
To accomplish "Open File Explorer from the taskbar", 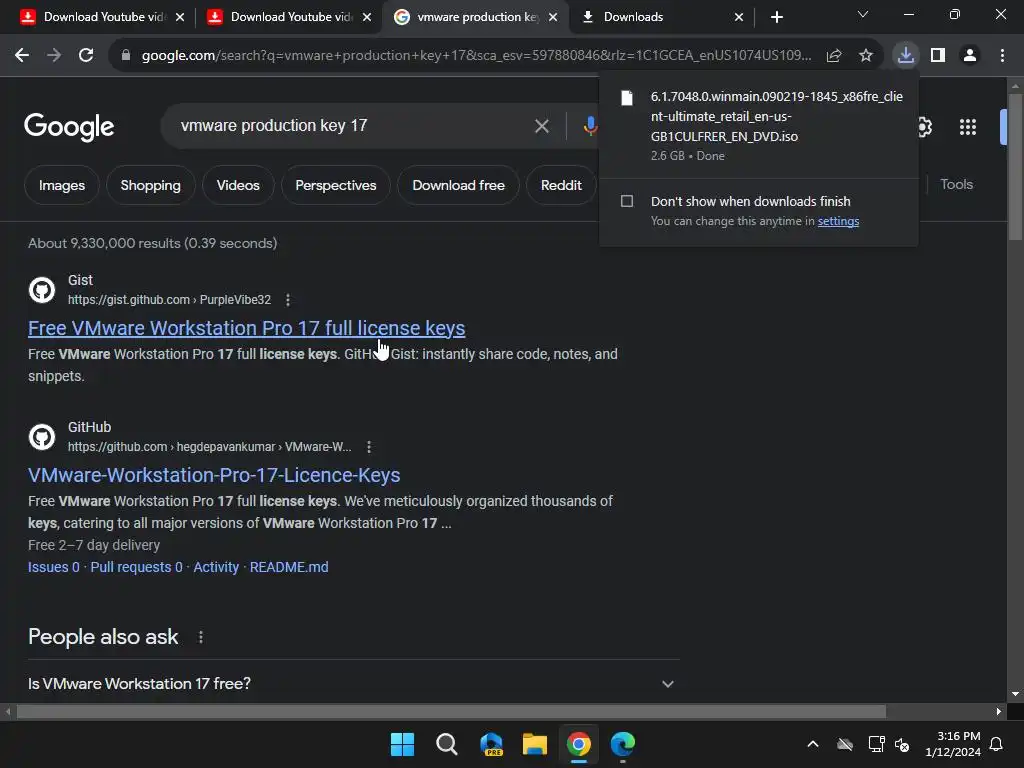I will click(x=535, y=744).
